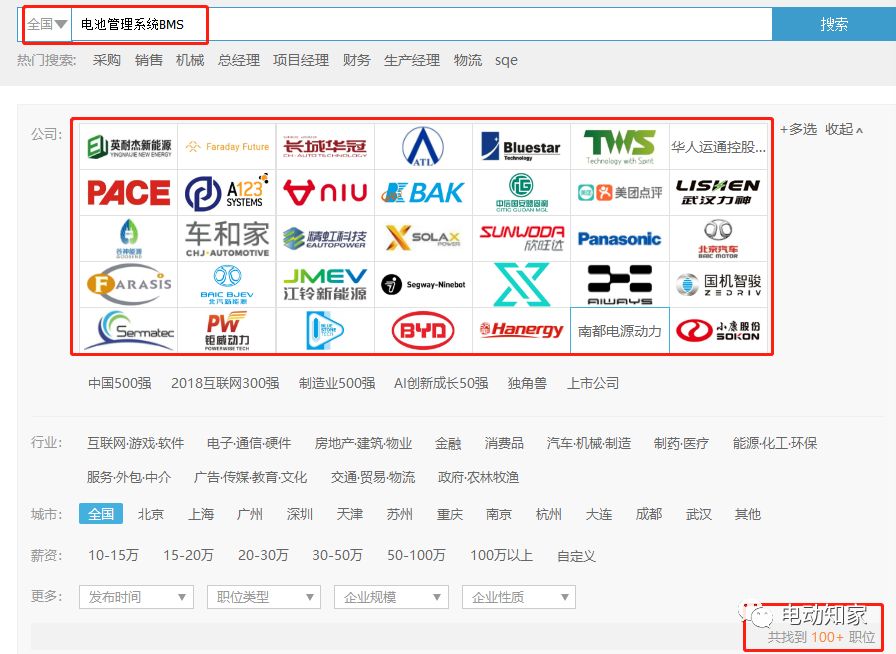Select the Faraday Future company logo
This screenshot has height=654, width=896.
point(227,146)
